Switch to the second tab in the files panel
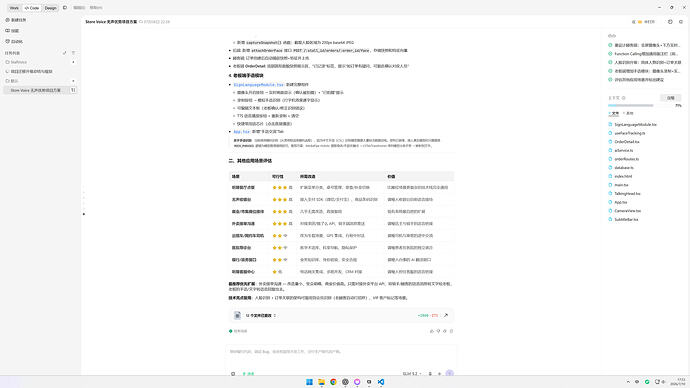Screen dimensions: 690x388 (x=629, y=113)
